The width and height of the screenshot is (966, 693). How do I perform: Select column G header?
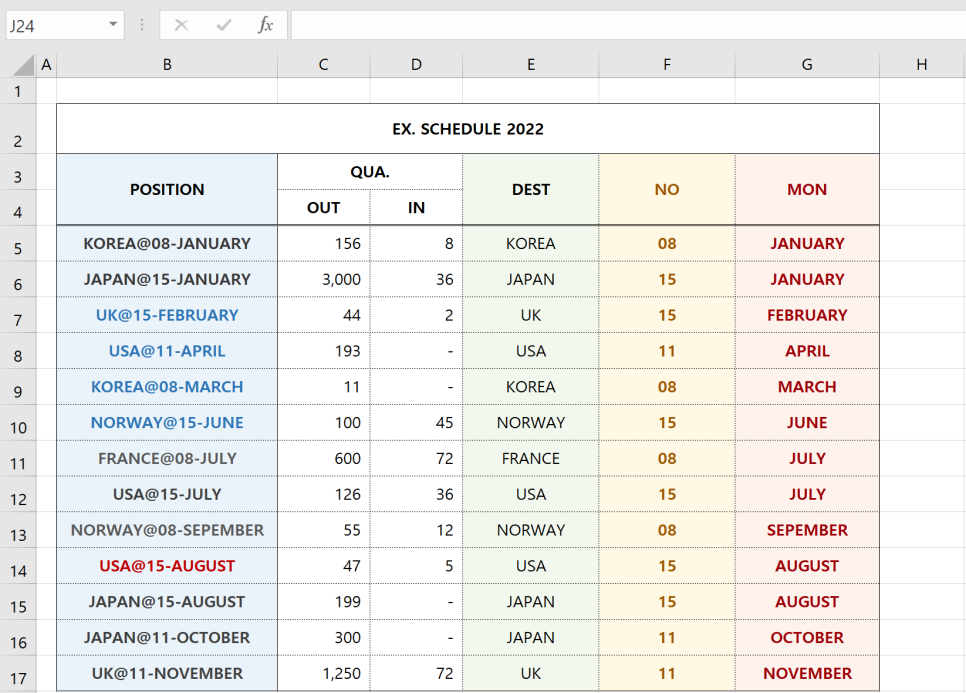807,65
